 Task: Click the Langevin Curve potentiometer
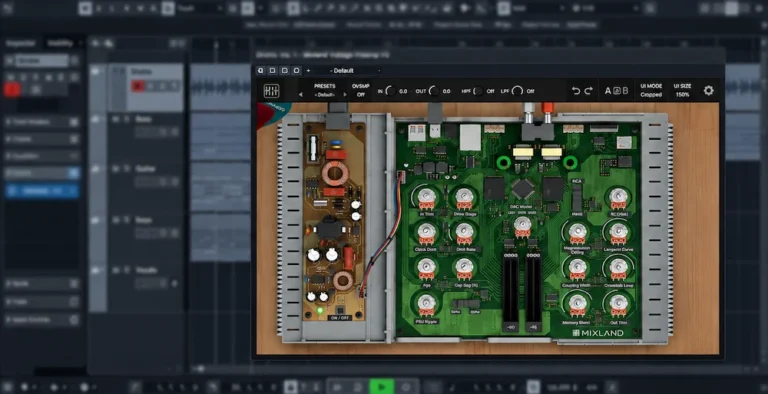(x=618, y=231)
